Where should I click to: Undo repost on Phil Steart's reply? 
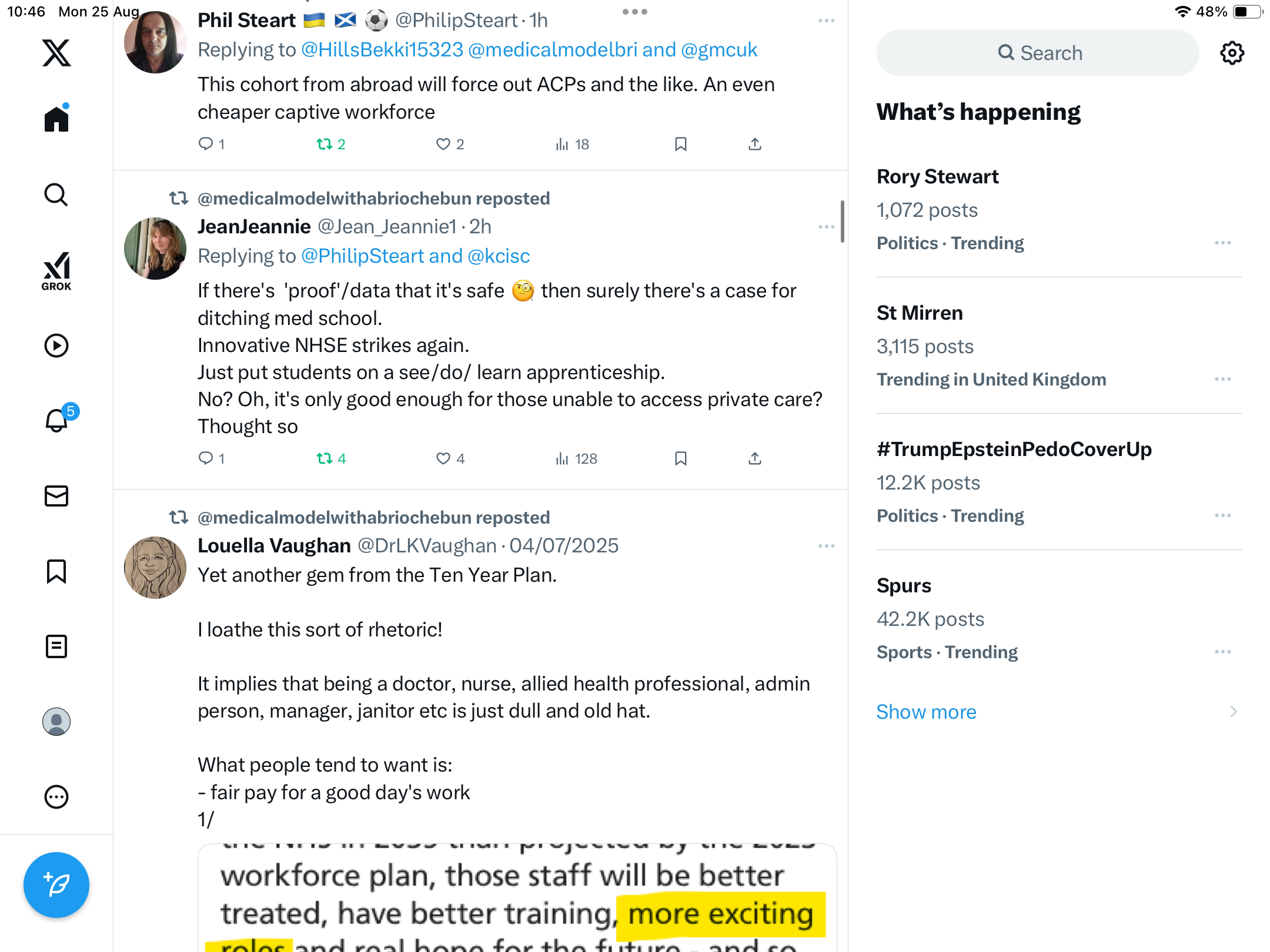[325, 144]
